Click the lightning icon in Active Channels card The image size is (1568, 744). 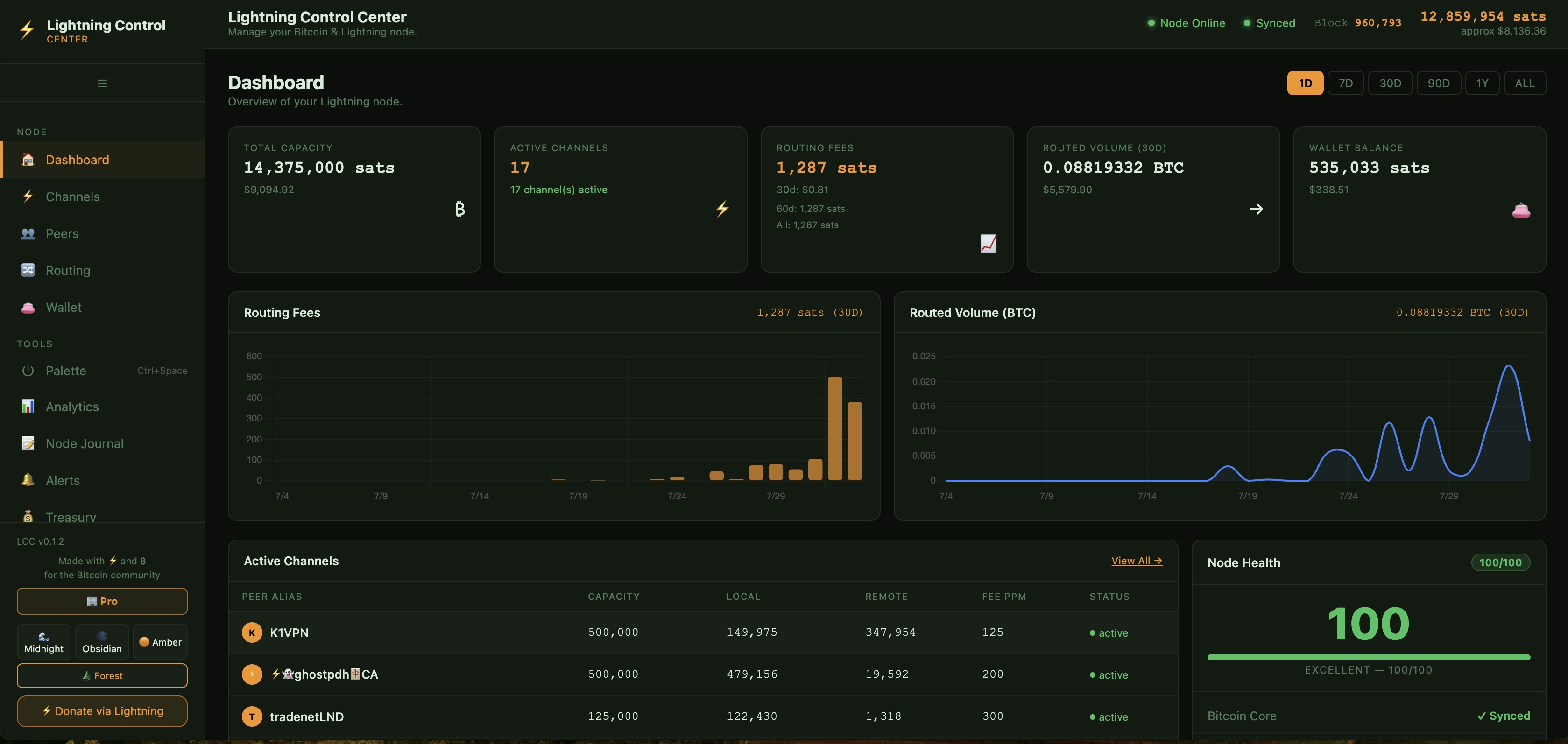pyautogui.click(x=722, y=209)
